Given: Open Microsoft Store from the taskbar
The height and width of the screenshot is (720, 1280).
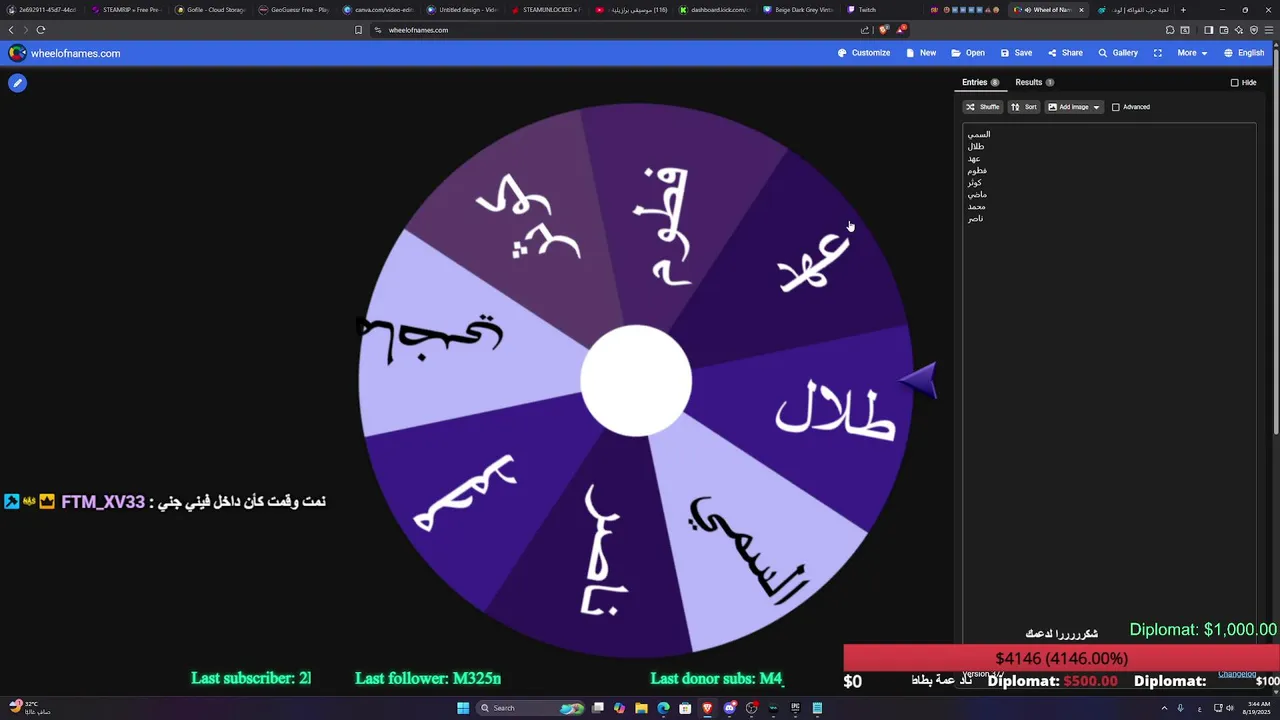Looking at the screenshot, I should [685, 708].
